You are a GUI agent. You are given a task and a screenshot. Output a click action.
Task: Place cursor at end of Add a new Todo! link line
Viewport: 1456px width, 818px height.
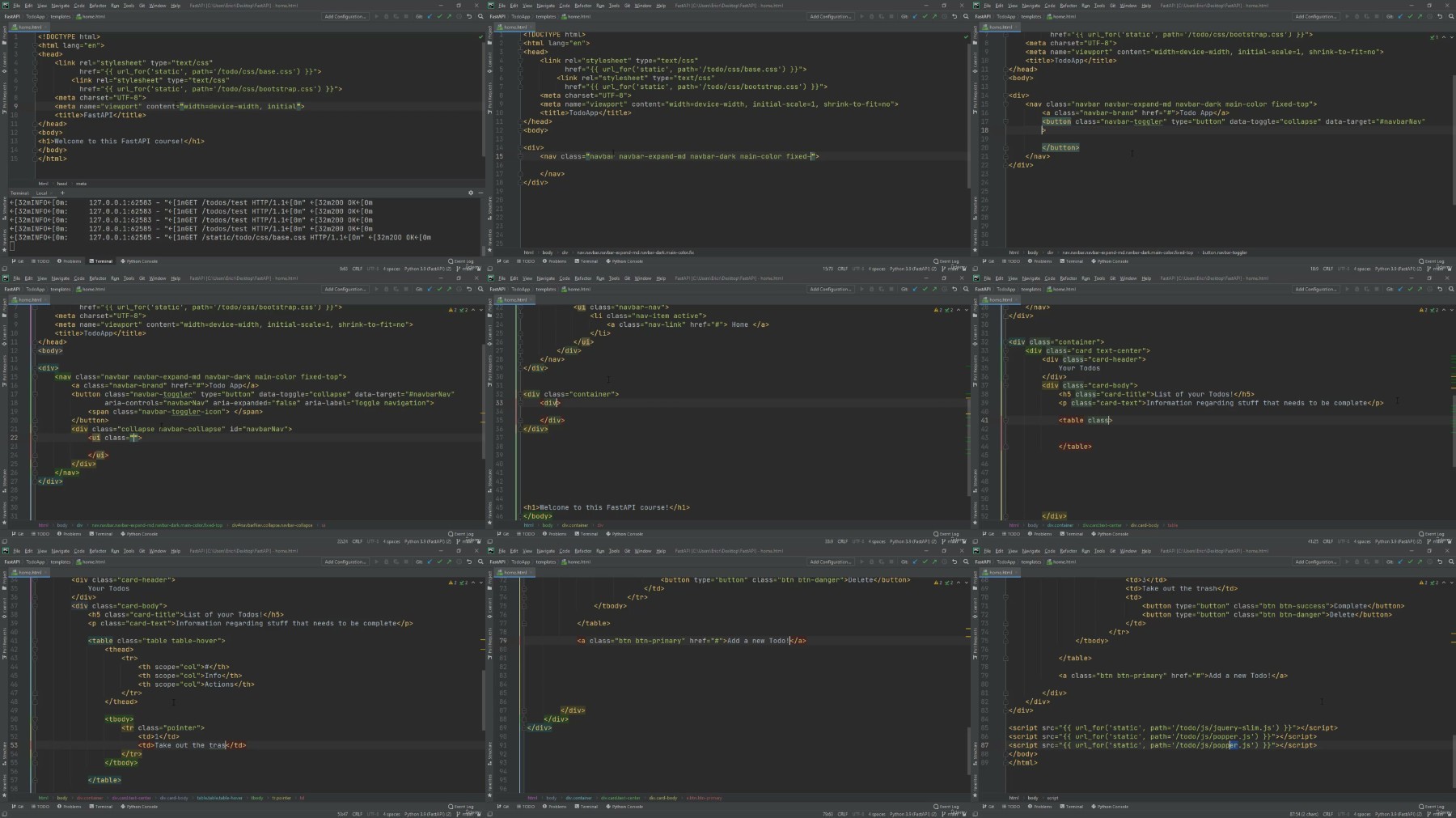(x=806, y=641)
